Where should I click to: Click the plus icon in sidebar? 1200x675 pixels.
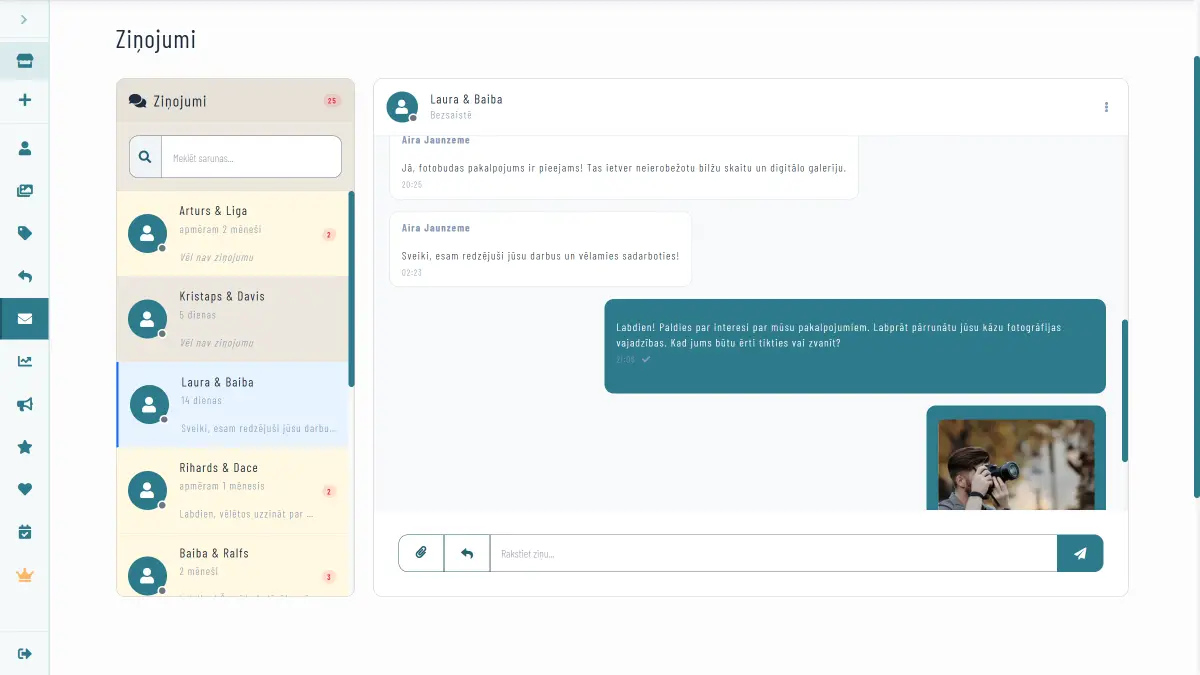25,100
